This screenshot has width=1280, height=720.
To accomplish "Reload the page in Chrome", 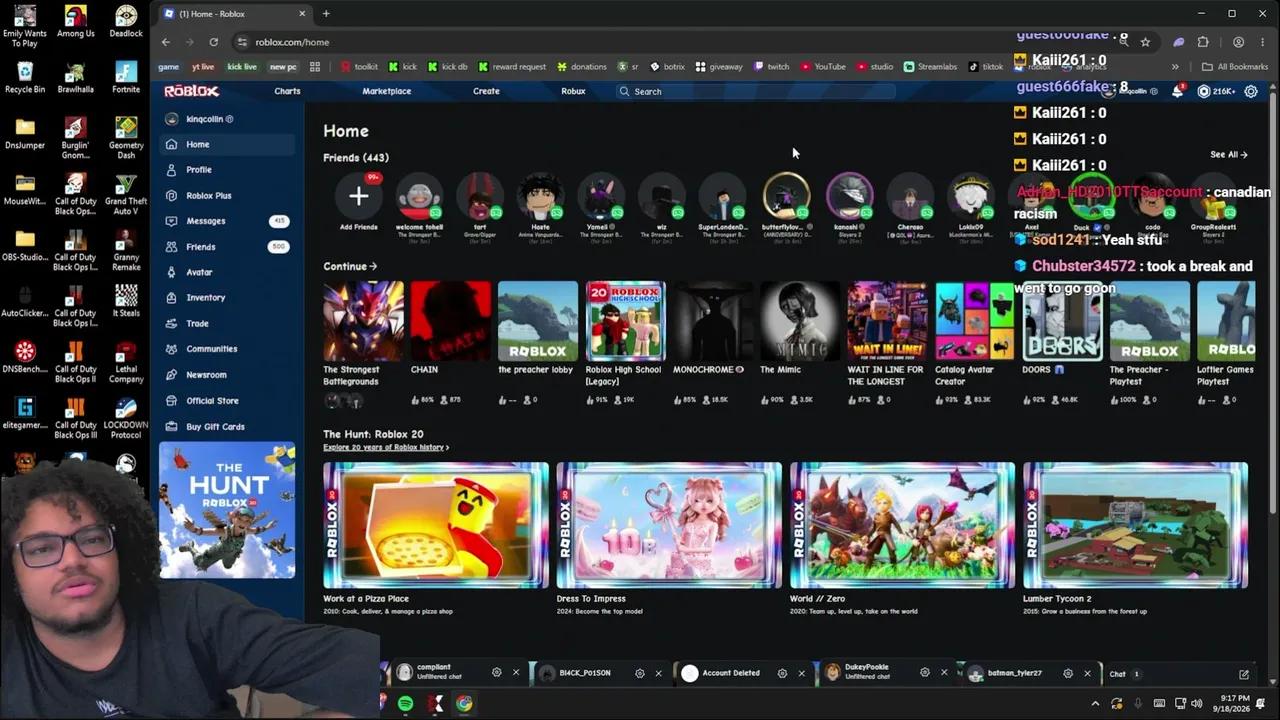I will (x=213, y=42).
